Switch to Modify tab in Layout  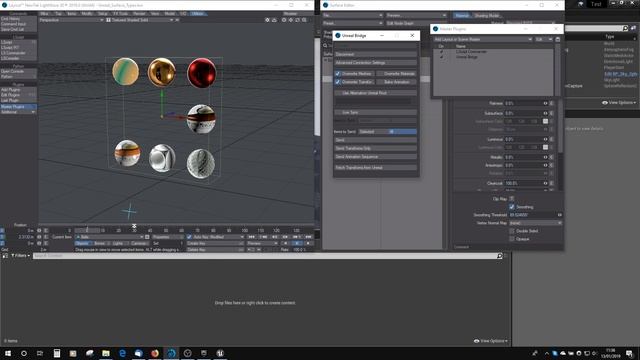click(x=87, y=13)
